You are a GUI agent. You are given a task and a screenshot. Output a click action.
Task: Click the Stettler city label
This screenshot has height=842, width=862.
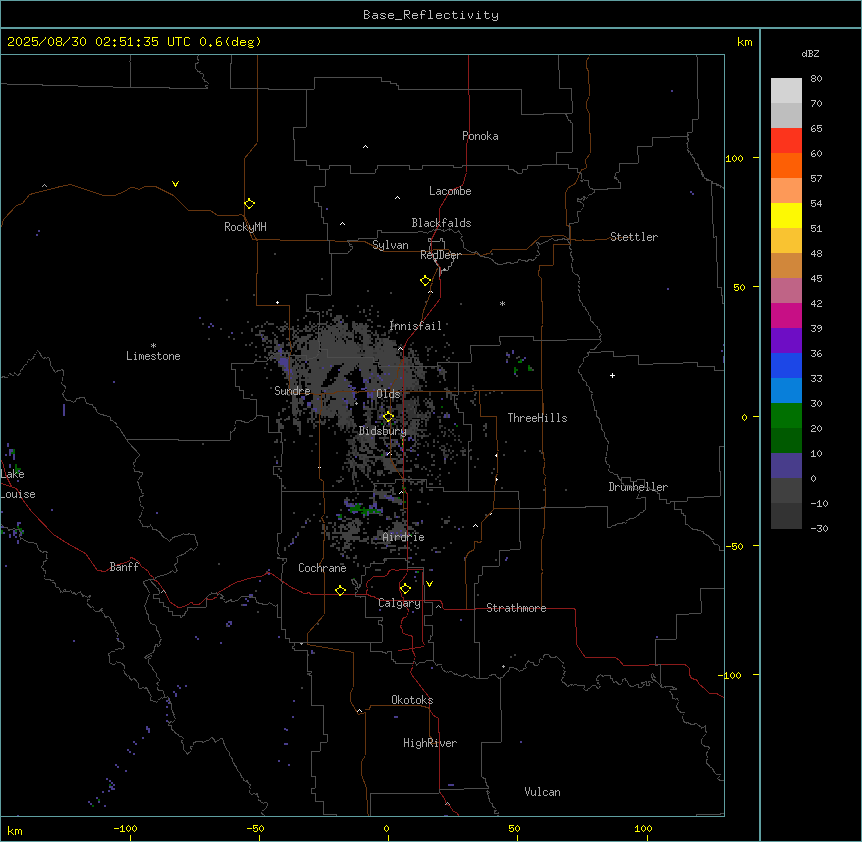click(x=634, y=237)
